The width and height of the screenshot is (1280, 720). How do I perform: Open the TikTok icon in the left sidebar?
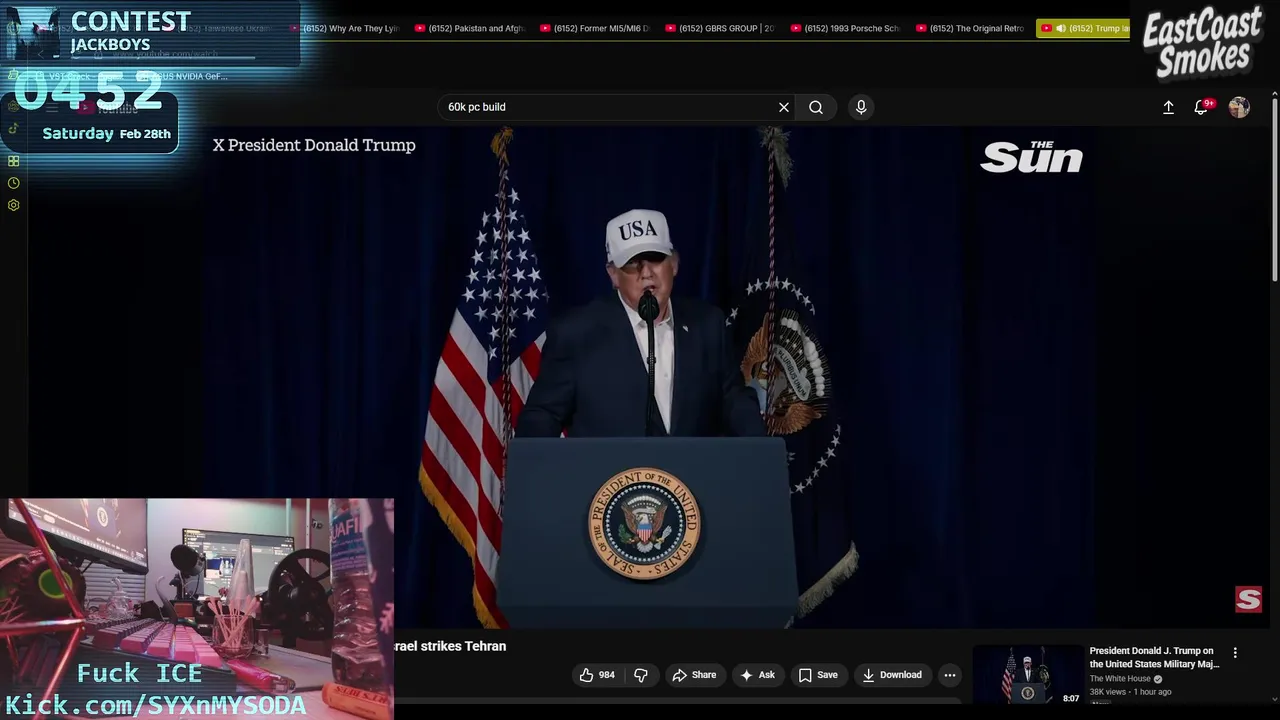(14, 128)
